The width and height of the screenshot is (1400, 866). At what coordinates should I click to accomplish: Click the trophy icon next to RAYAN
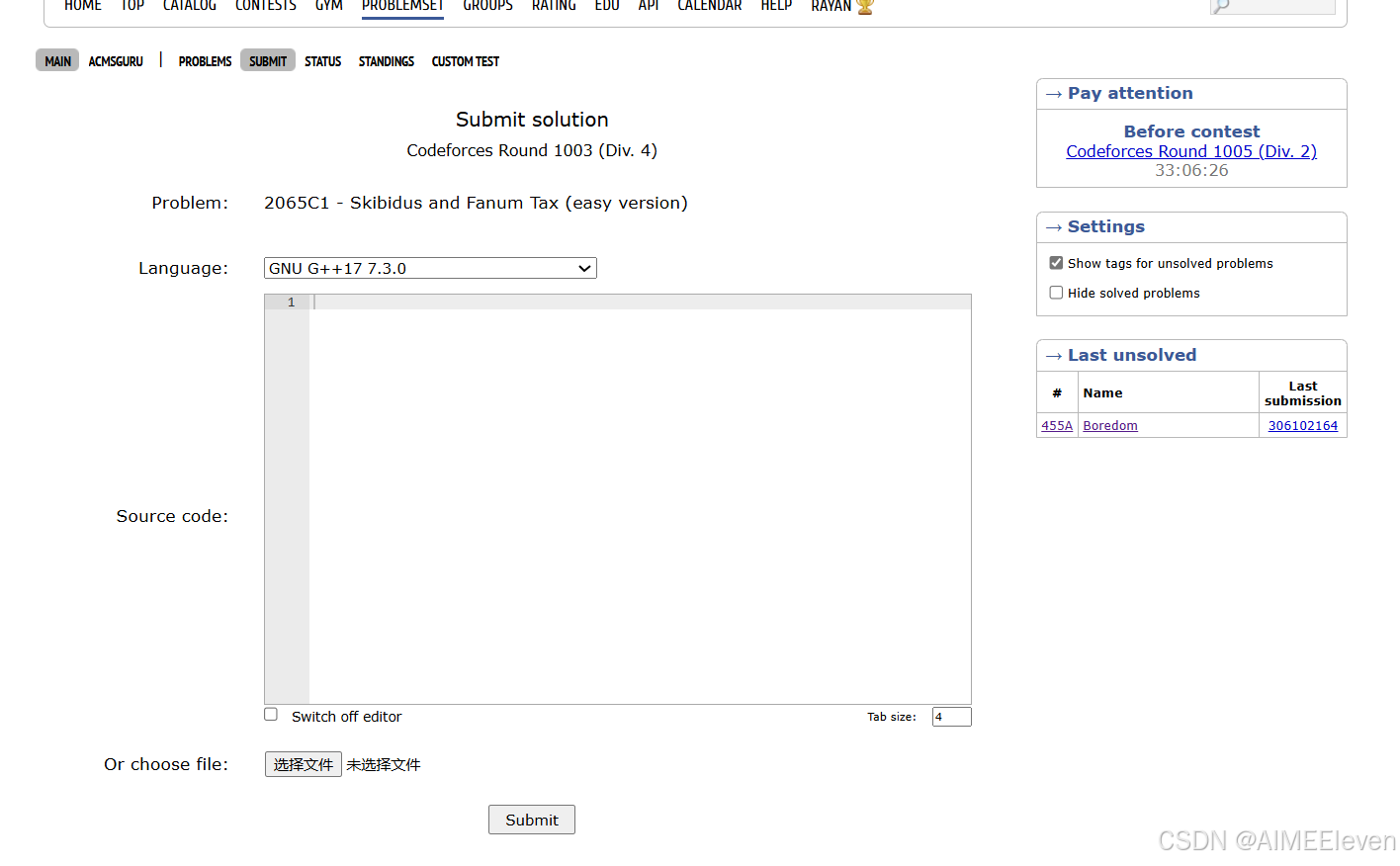pyautogui.click(x=865, y=6)
